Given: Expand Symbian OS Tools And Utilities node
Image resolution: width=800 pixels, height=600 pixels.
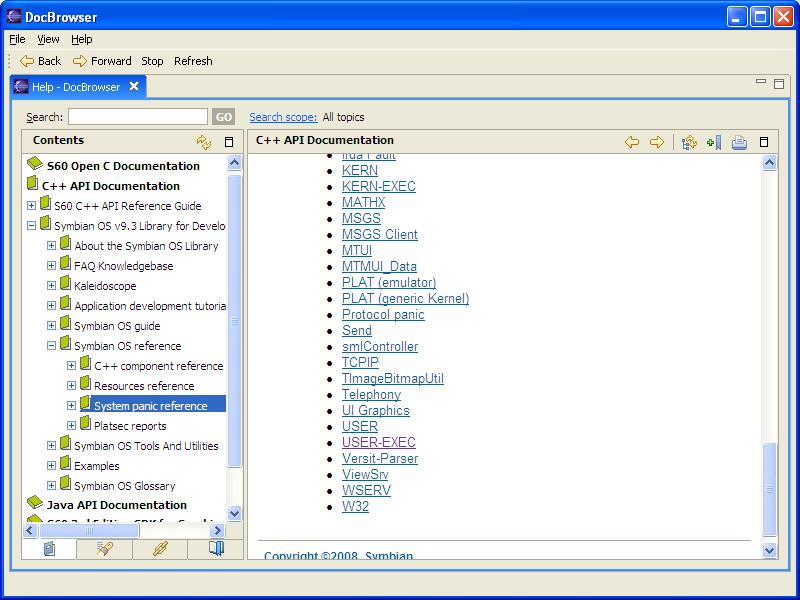Looking at the screenshot, I should [51, 445].
